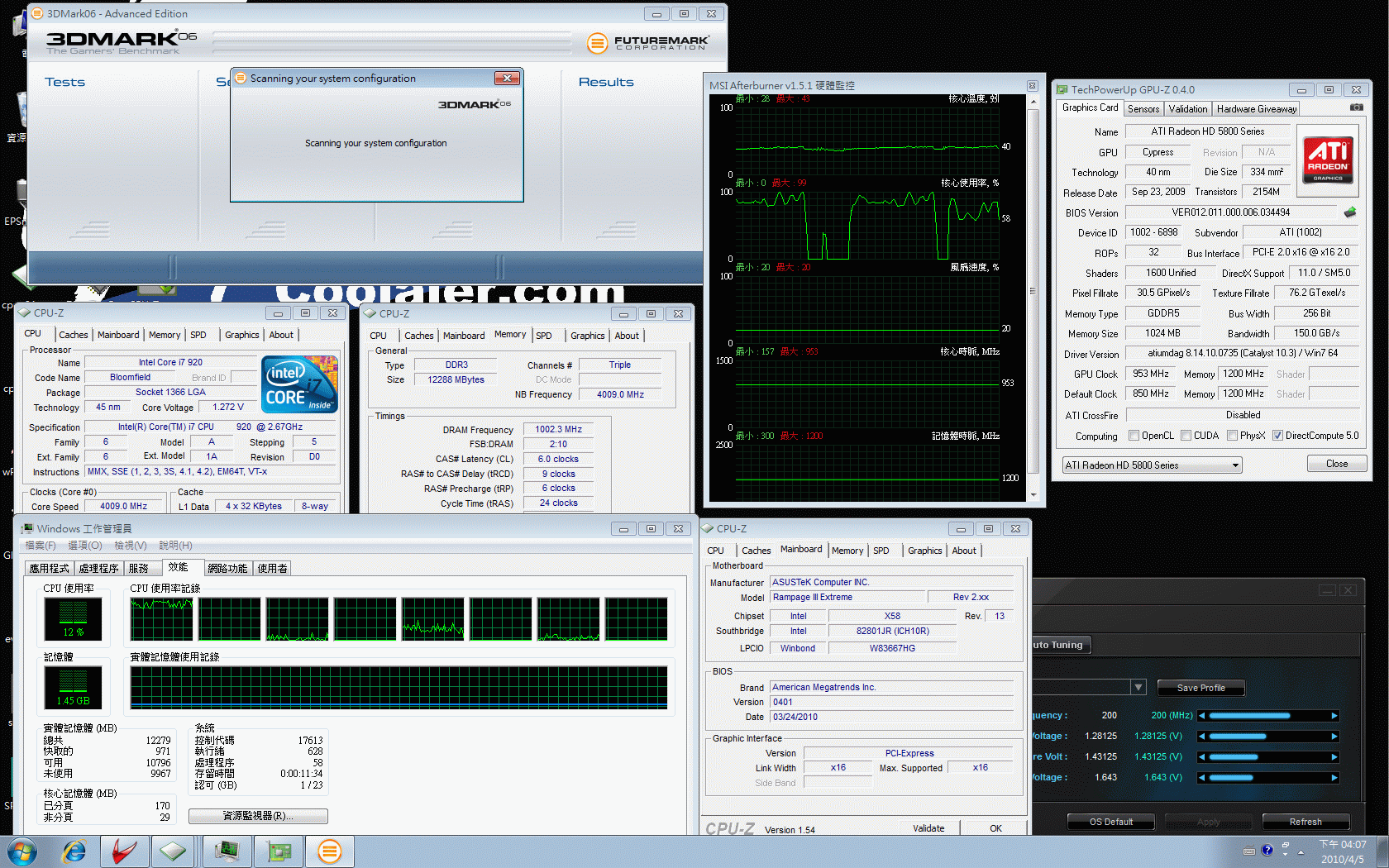Open 檔案(F) menu in Task Manager

click(x=41, y=546)
